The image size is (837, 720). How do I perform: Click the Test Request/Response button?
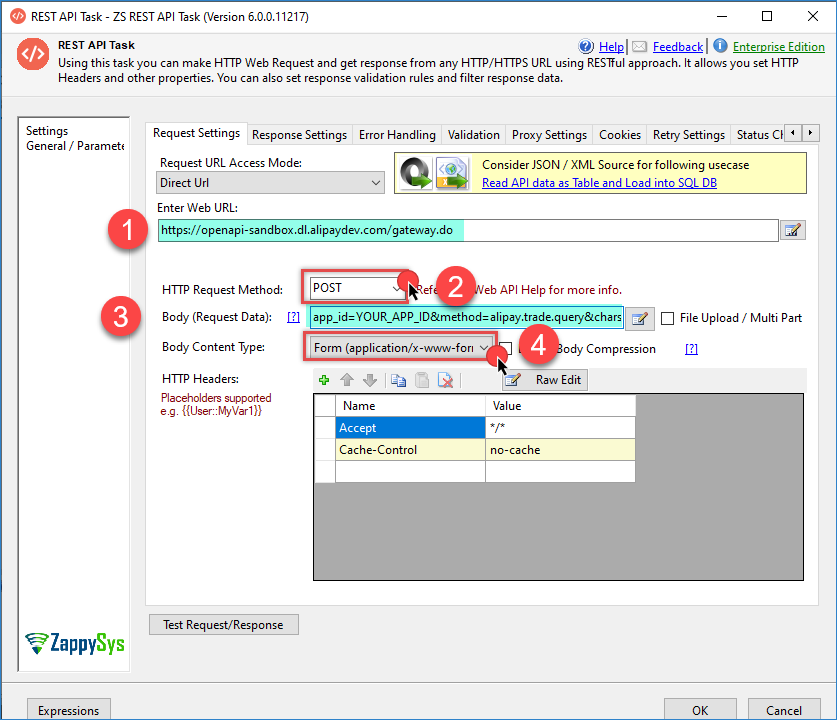[x=223, y=625]
